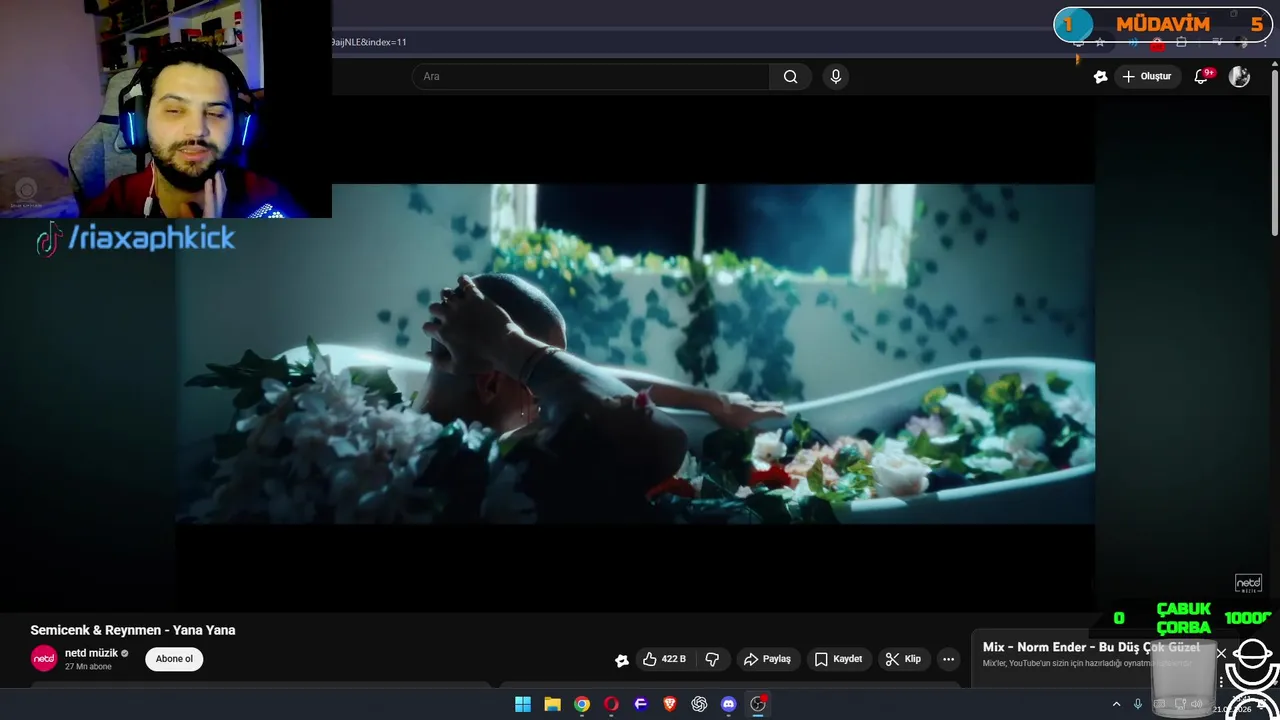
Task: Click the magnifier search button
Action: coord(790,76)
